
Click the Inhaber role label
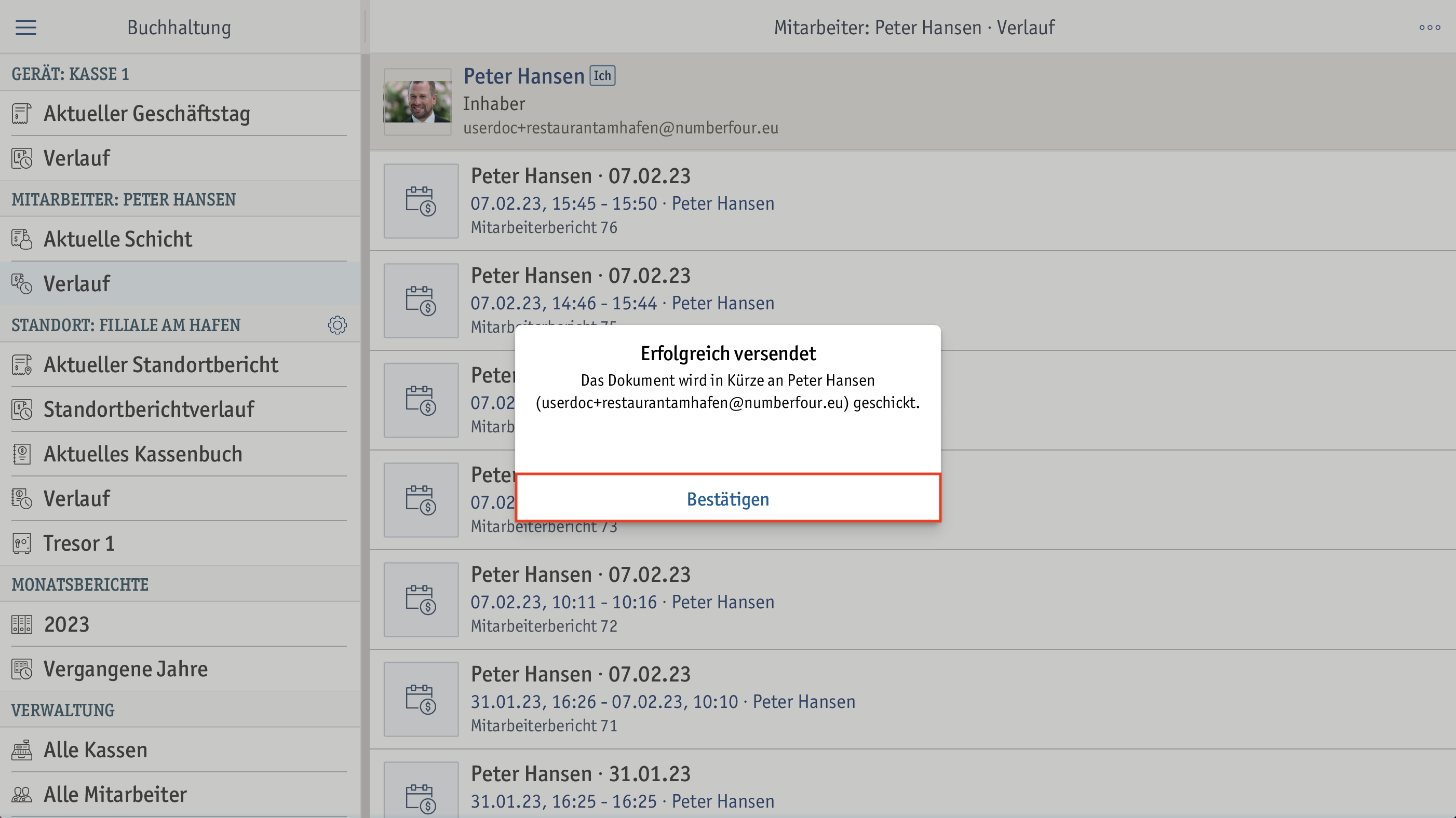[494, 103]
